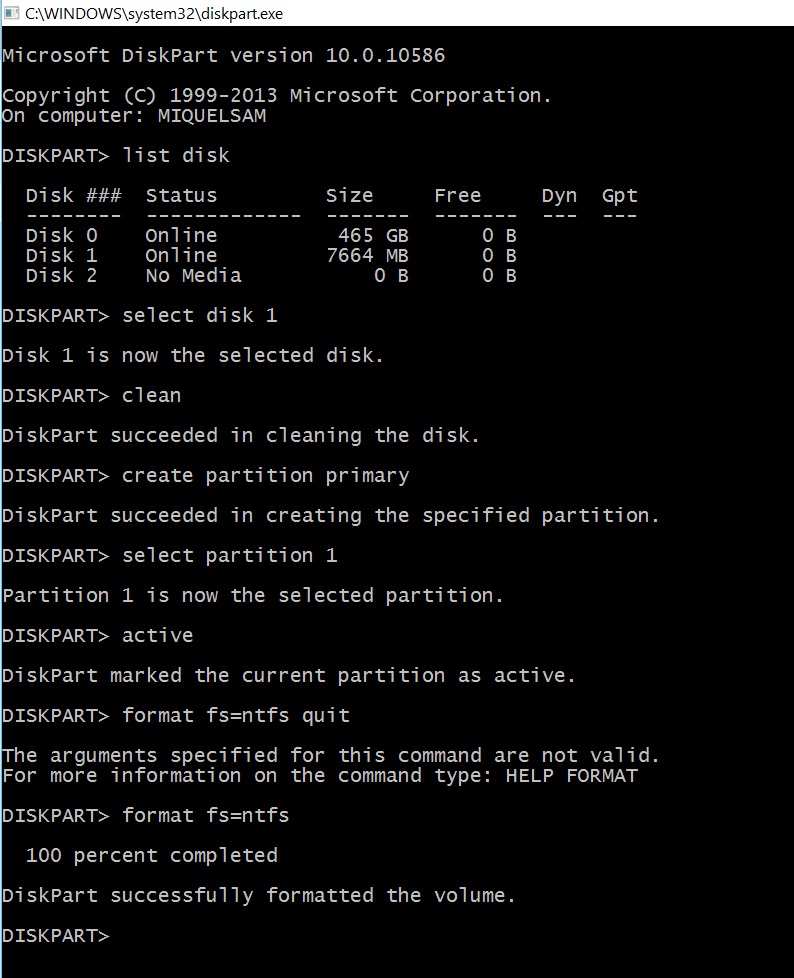Click the Disk 0 row label

(x=62, y=235)
